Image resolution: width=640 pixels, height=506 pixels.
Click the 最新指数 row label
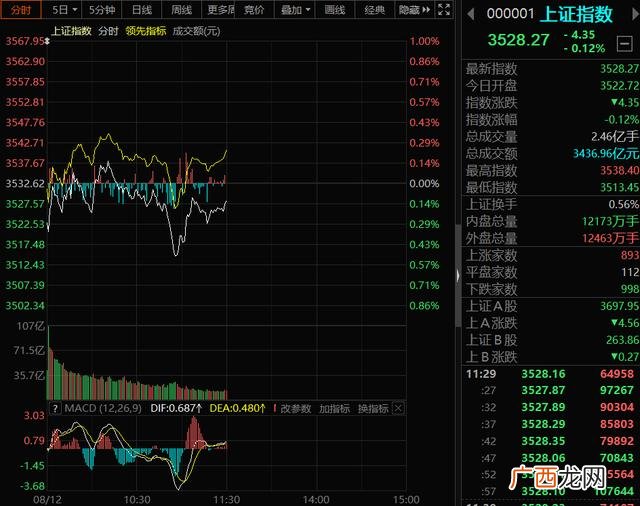[491, 69]
